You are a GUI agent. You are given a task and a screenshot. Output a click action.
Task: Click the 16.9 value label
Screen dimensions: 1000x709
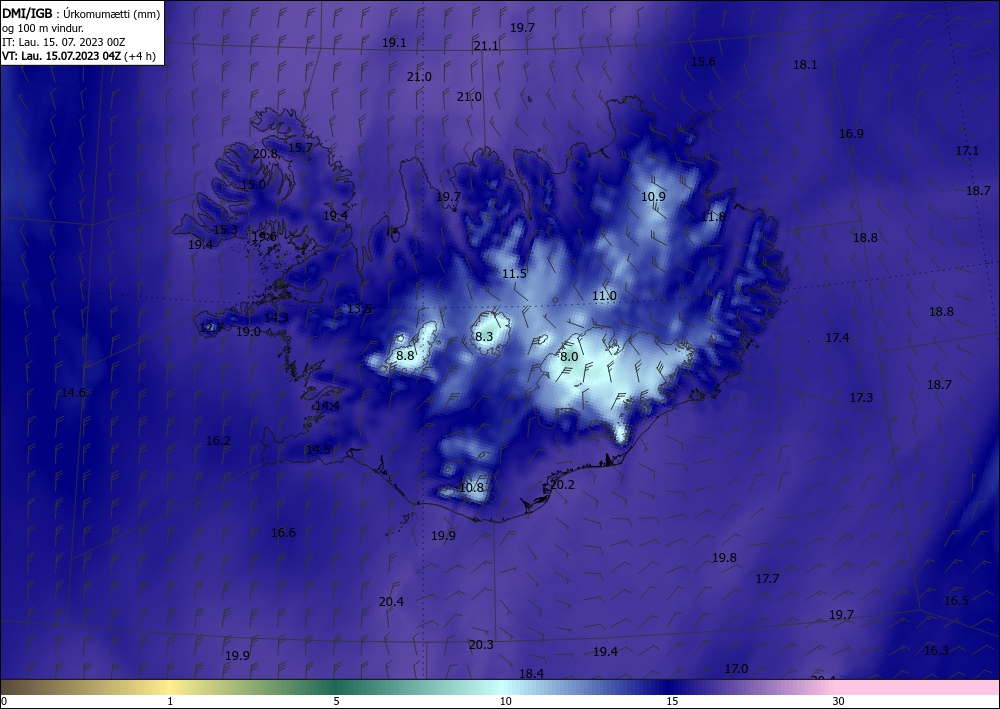coord(851,134)
